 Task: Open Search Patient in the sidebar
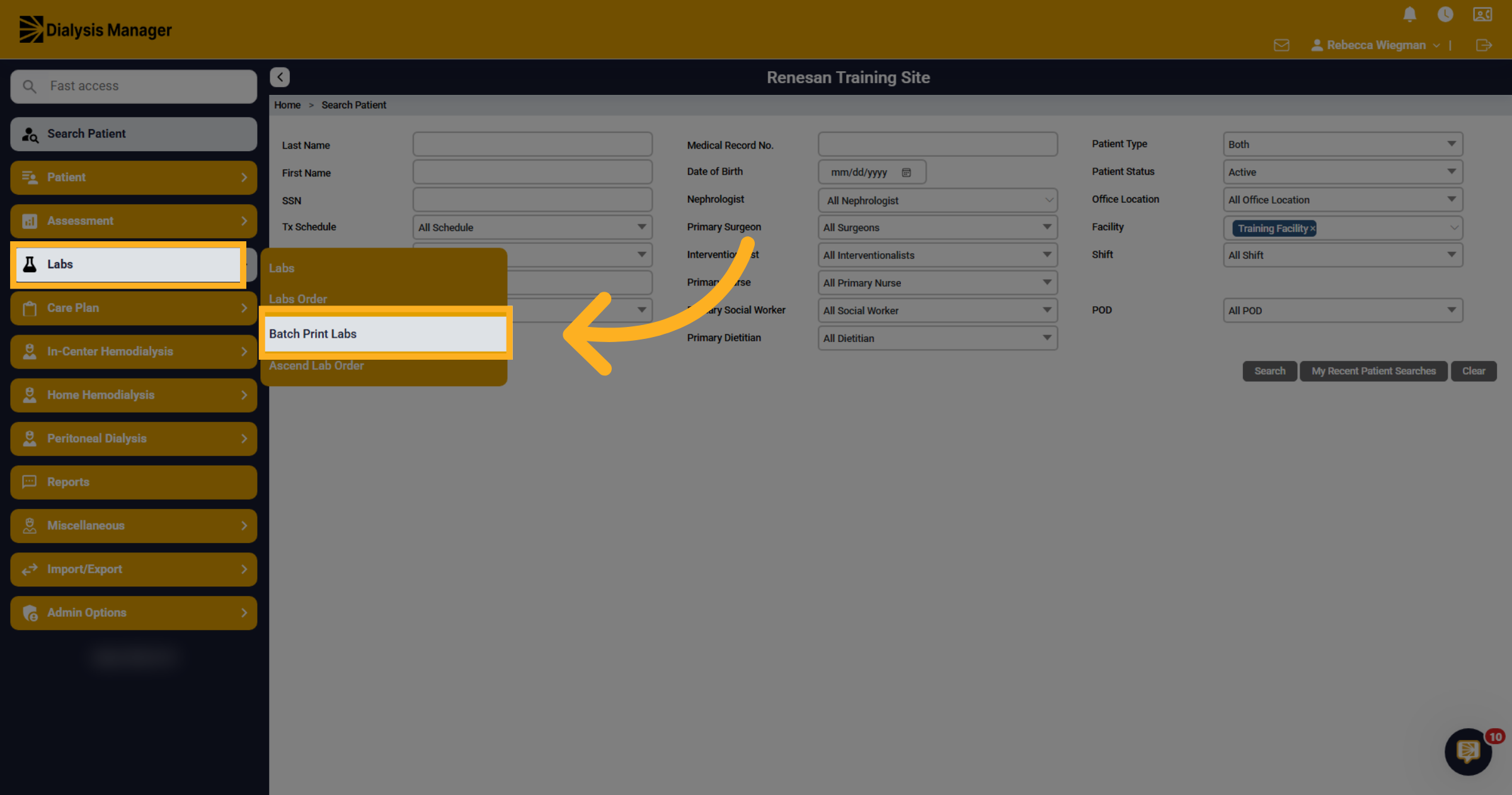(x=134, y=134)
